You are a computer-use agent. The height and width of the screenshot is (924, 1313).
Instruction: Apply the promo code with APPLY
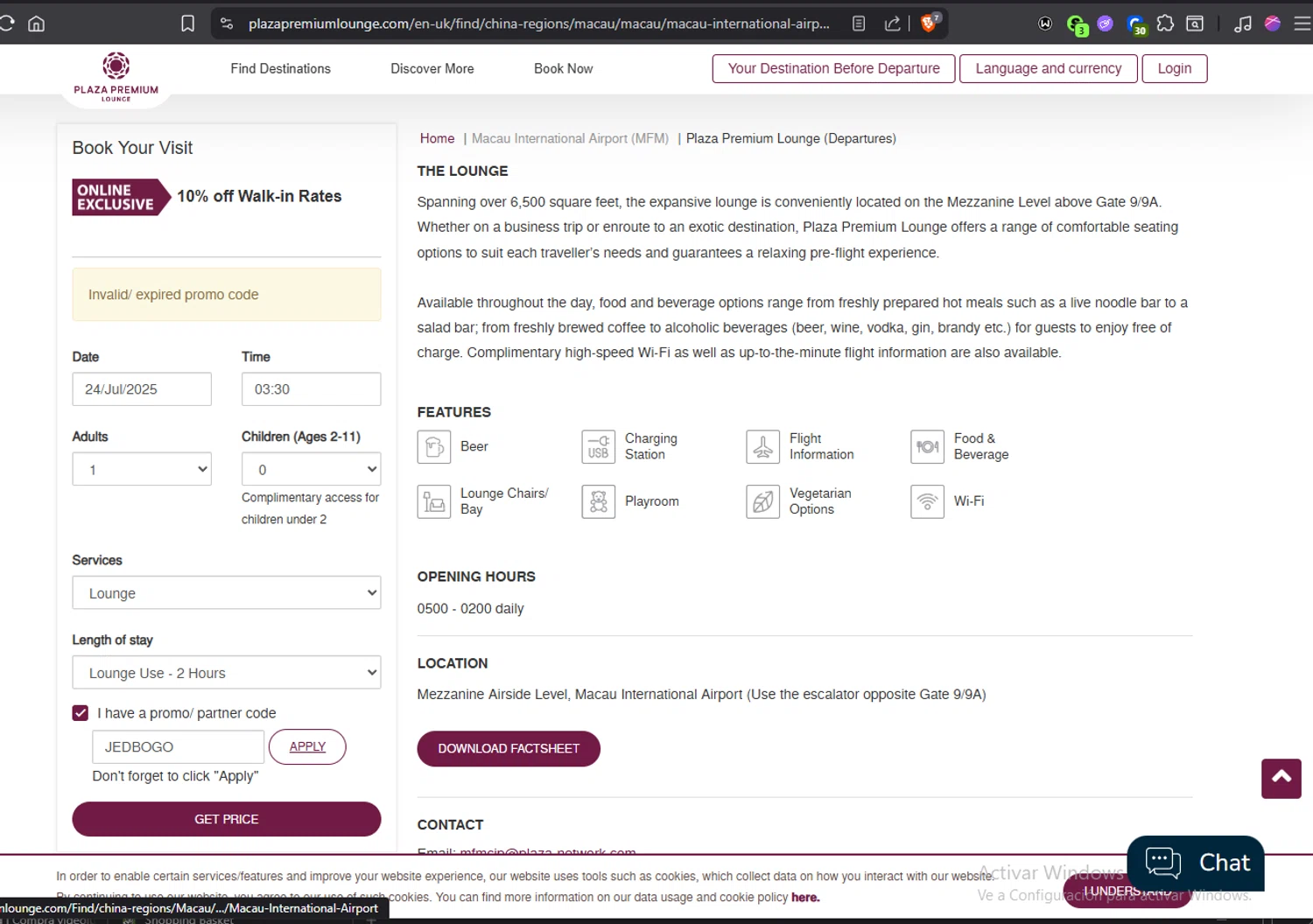(x=307, y=746)
